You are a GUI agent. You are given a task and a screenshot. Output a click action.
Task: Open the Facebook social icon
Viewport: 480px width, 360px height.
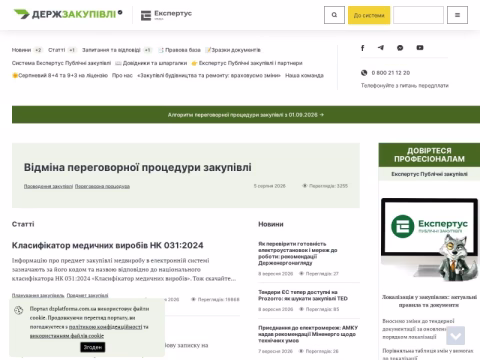coord(363,48)
